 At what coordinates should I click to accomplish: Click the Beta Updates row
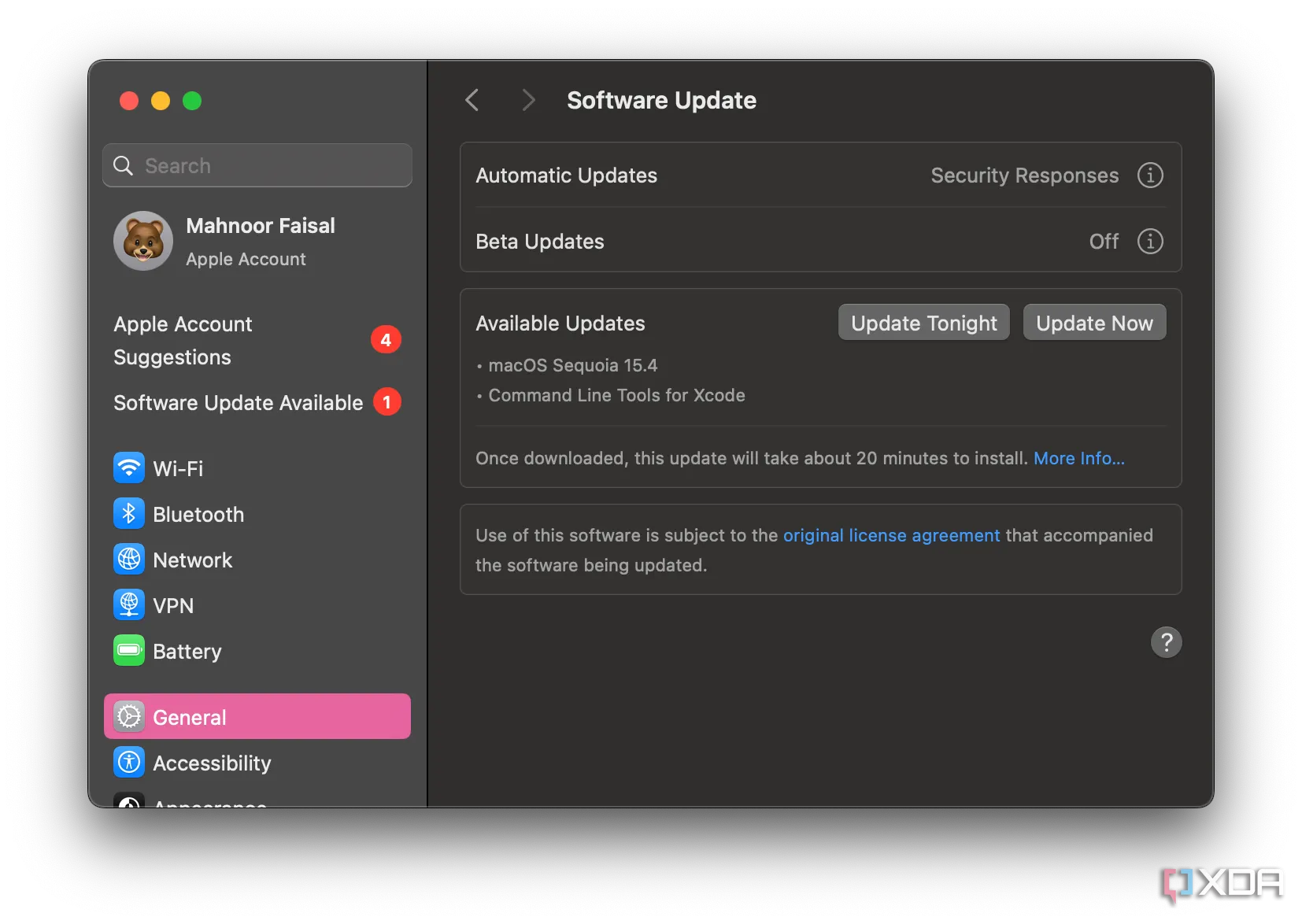[x=820, y=241]
